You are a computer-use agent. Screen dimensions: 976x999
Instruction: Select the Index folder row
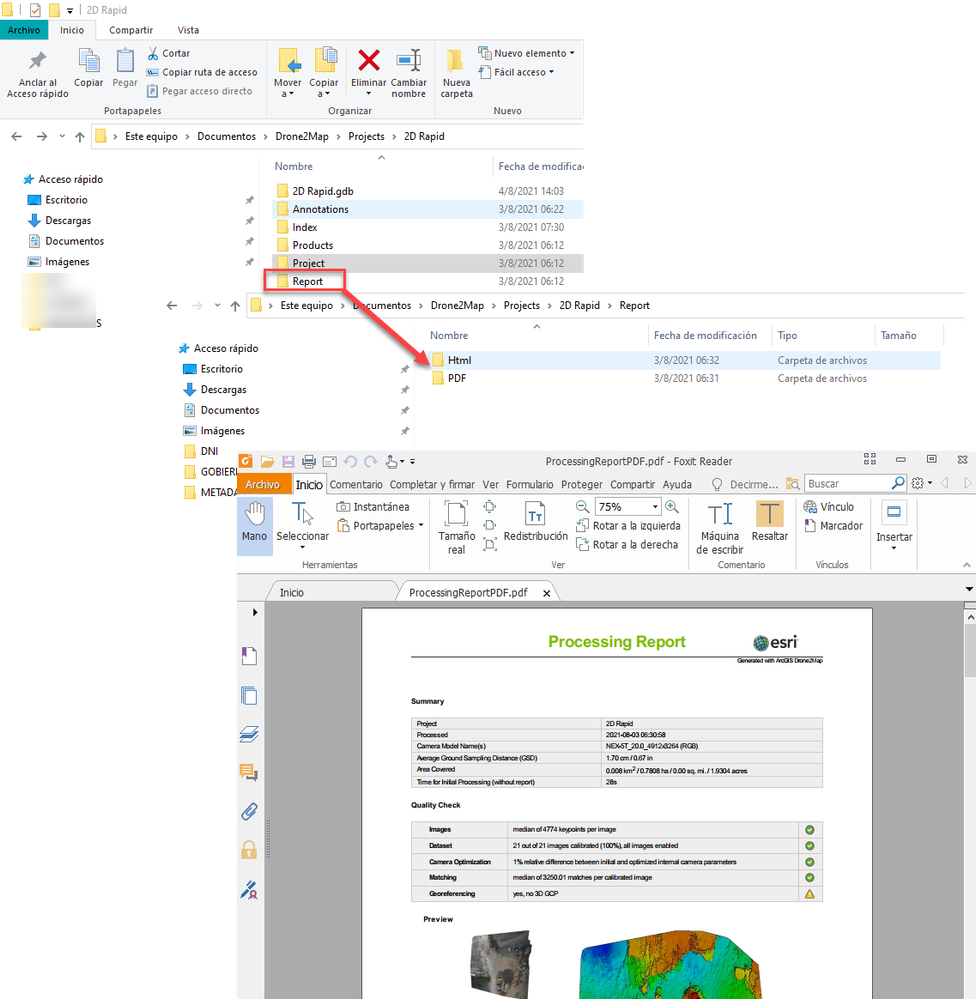point(427,227)
